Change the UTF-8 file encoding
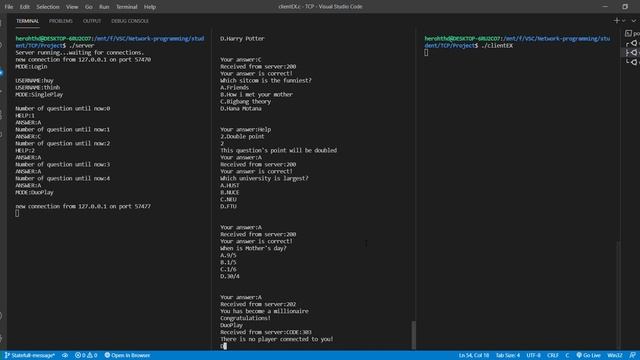Screen dimensions: 640x360 point(533,356)
